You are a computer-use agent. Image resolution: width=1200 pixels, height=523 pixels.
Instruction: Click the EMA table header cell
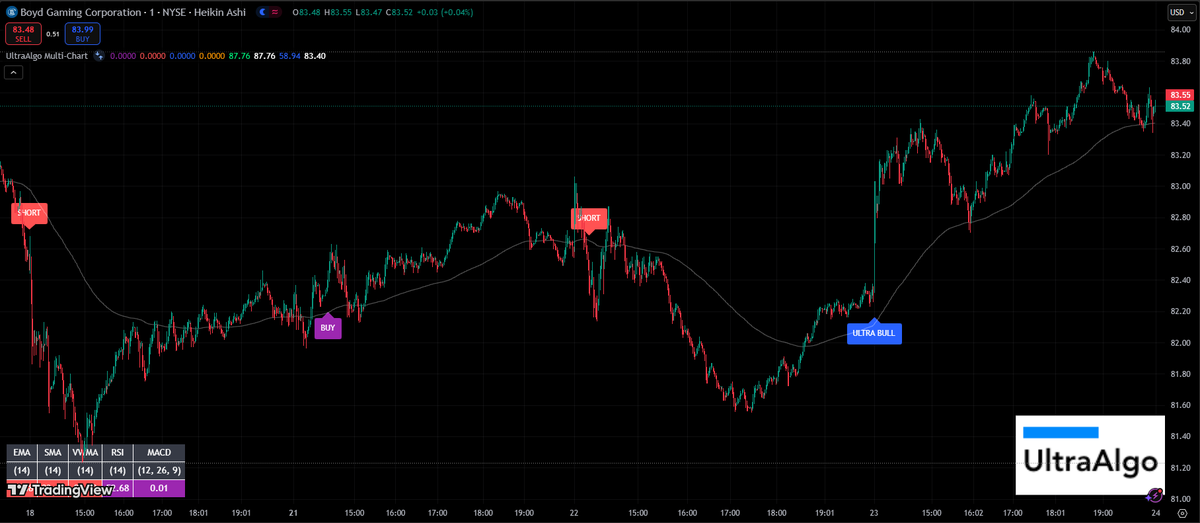[21, 453]
